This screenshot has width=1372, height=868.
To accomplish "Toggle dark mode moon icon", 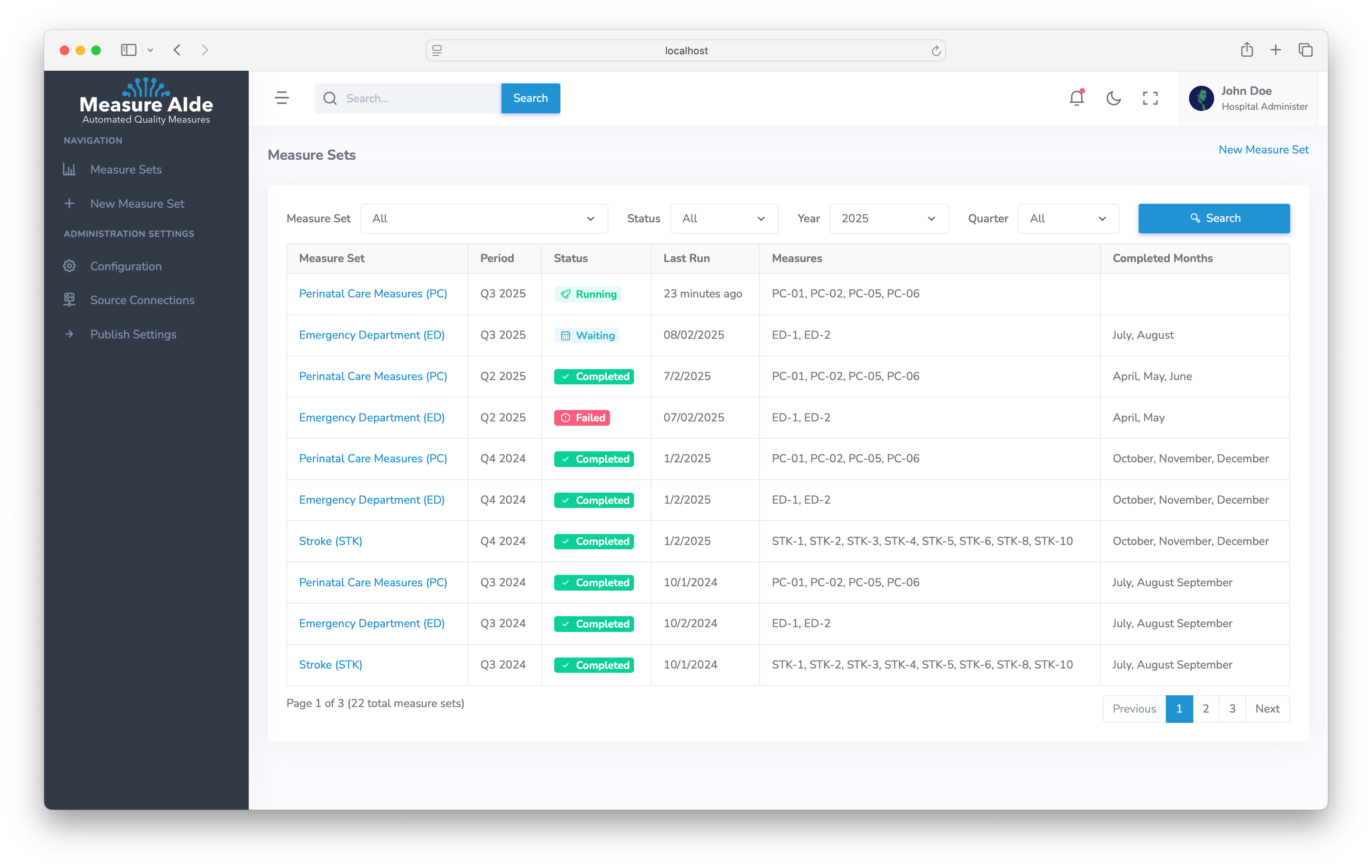I will tap(1113, 98).
